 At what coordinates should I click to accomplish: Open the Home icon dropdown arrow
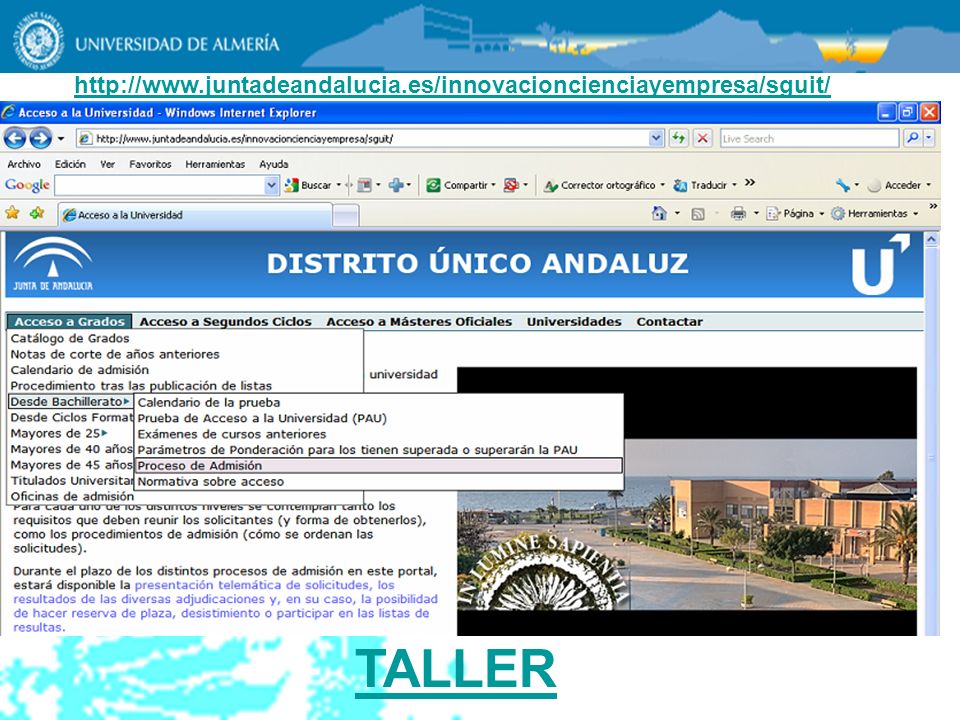(x=677, y=214)
